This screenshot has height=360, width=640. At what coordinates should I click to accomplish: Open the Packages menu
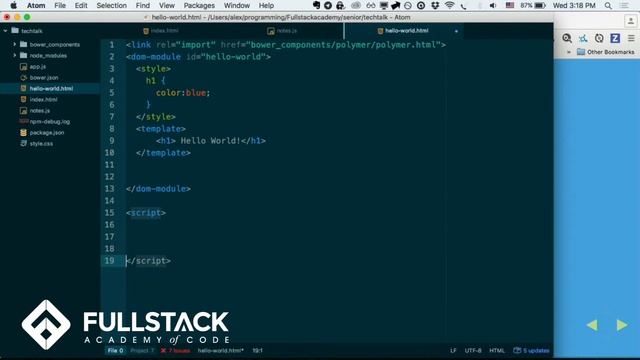click(199, 5)
